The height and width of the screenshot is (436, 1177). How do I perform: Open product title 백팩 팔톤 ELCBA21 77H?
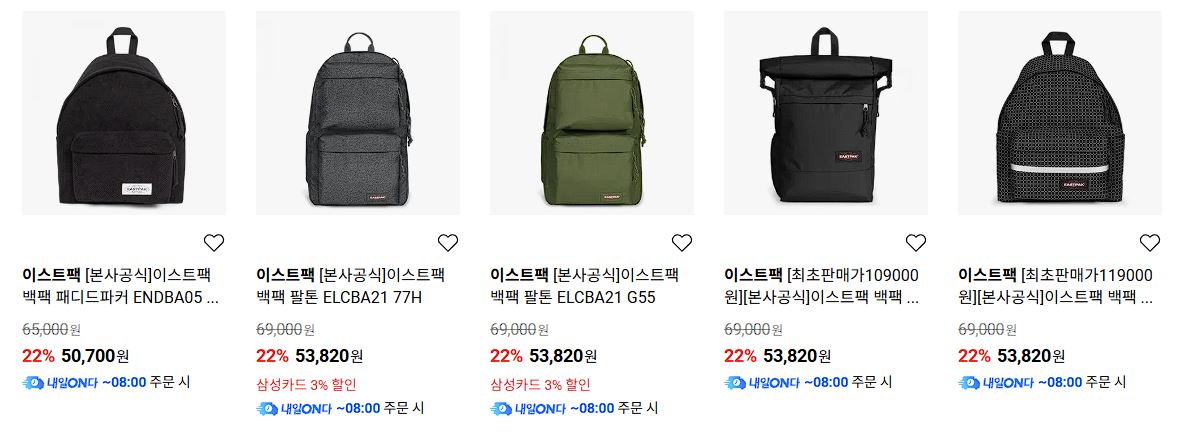click(351, 286)
